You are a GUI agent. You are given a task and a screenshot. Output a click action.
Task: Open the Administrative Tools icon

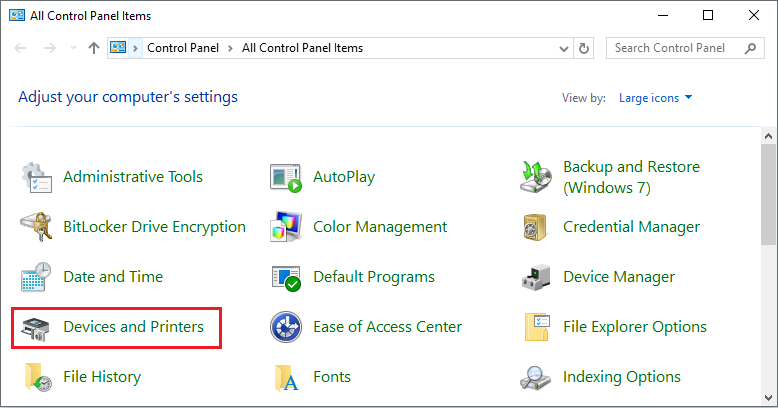click(37, 177)
